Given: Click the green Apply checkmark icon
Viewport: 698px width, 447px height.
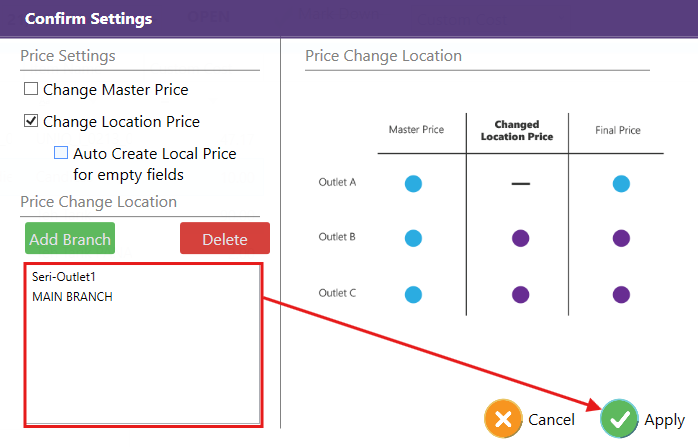Looking at the screenshot, I should pos(620,420).
